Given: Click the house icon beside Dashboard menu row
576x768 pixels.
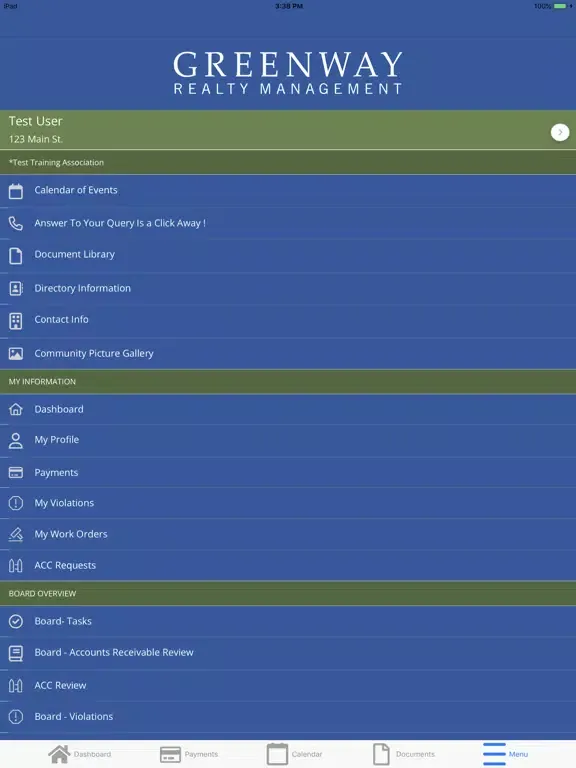Looking at the screenshot, I should 16,409.
